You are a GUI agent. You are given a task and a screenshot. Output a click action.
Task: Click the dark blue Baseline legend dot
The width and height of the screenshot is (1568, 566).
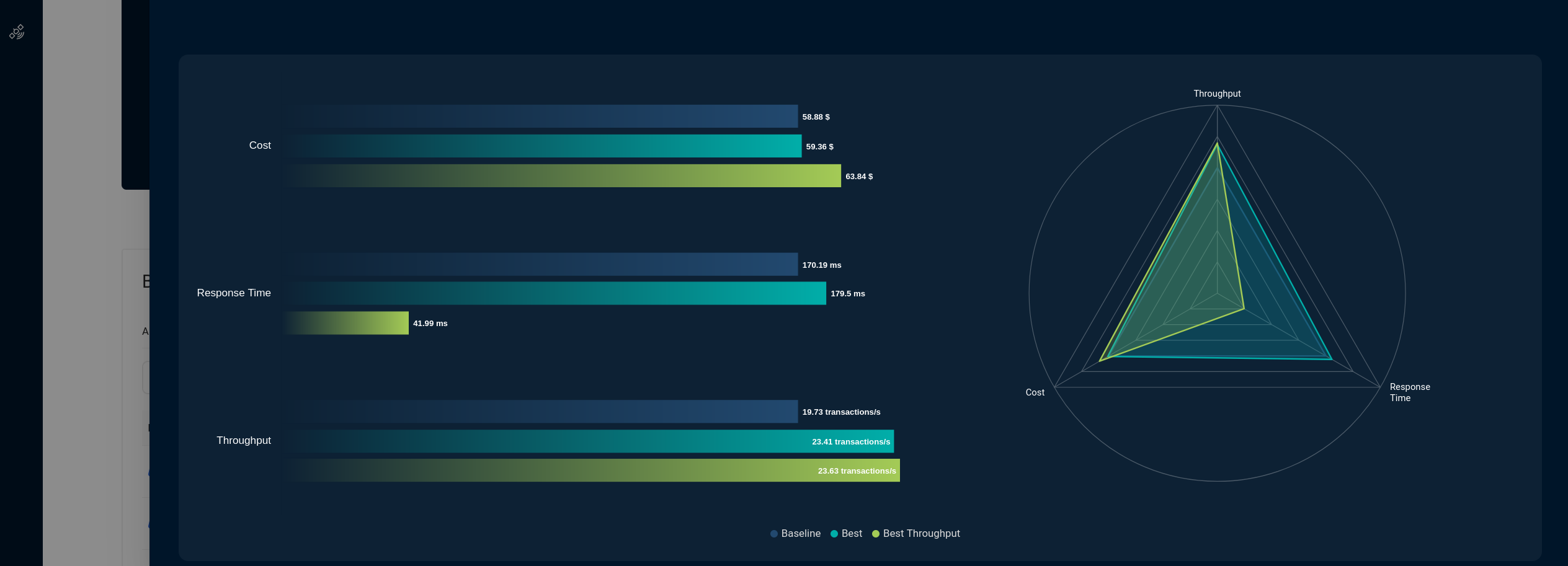[x=773, y=534]
